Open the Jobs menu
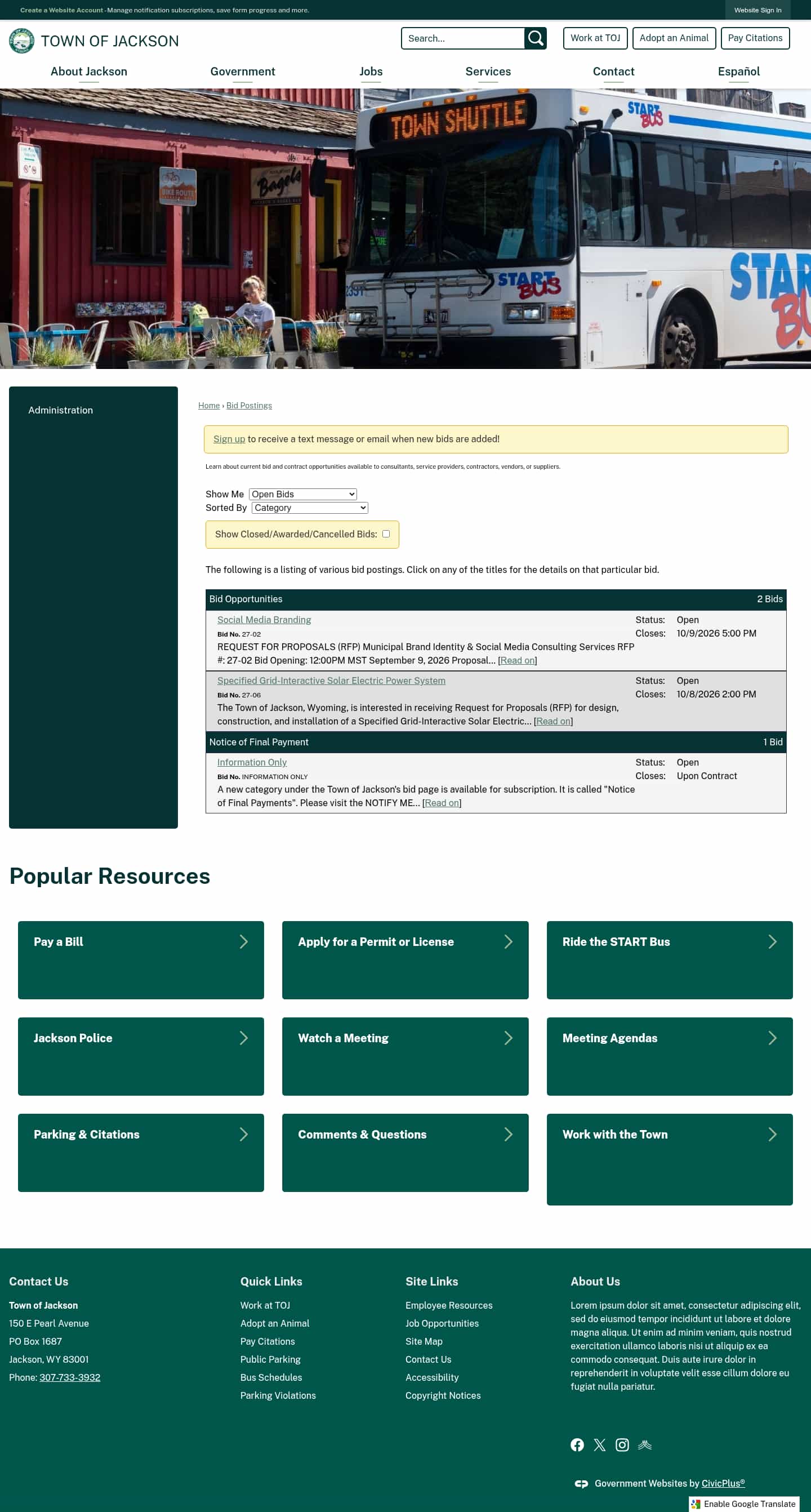The image size is (811, 1512). 371,72
